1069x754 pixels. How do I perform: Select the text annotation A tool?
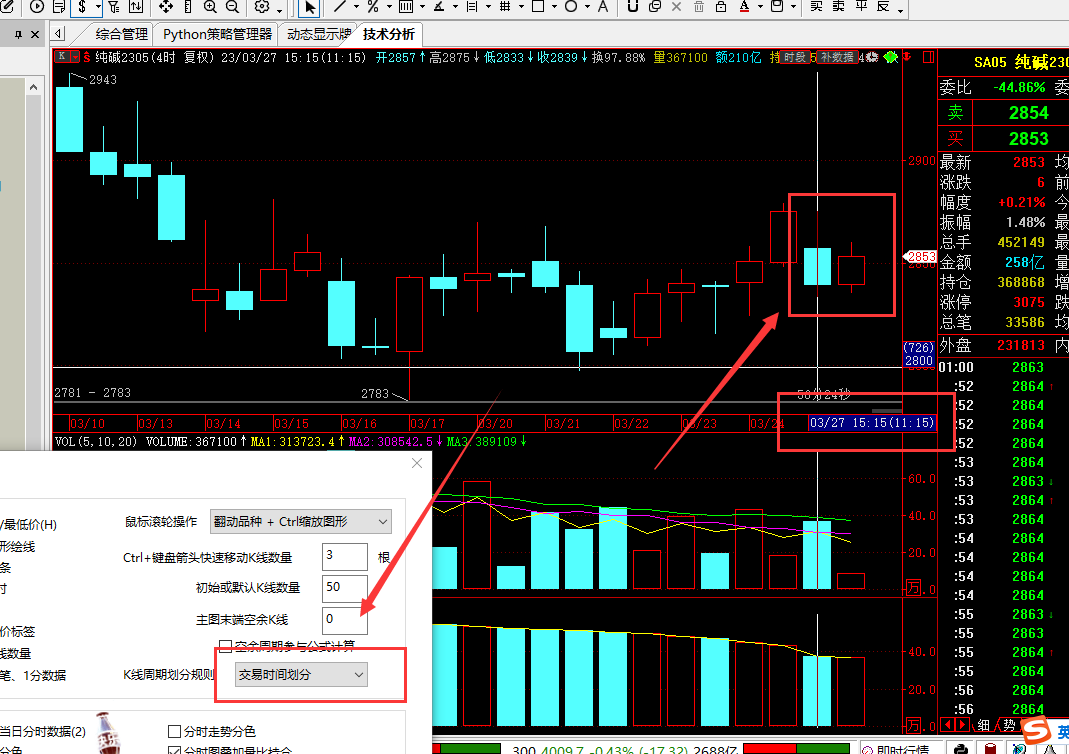pyautogui.click(x=603, y=7)
